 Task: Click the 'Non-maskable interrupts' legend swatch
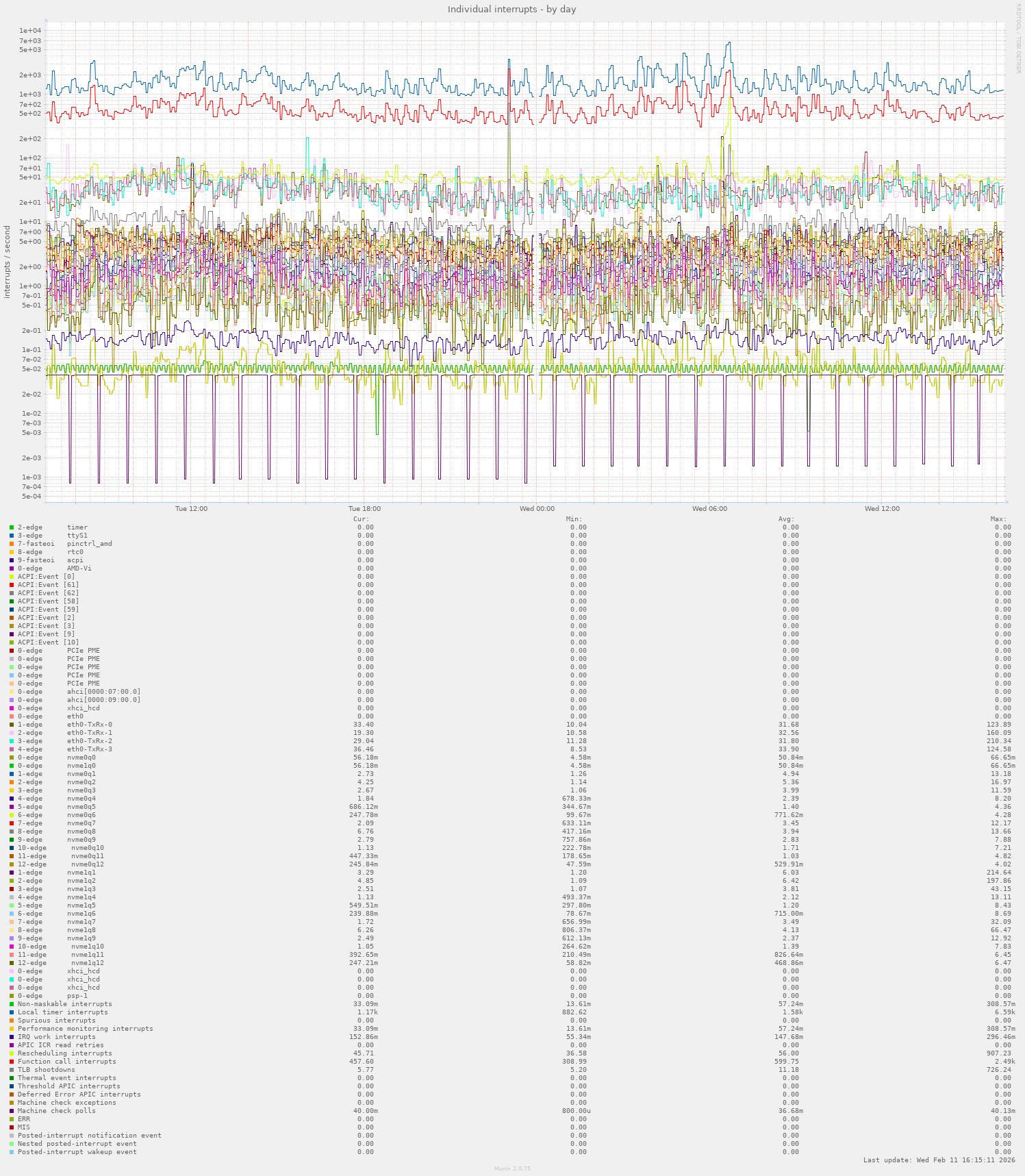point(12,1004)
